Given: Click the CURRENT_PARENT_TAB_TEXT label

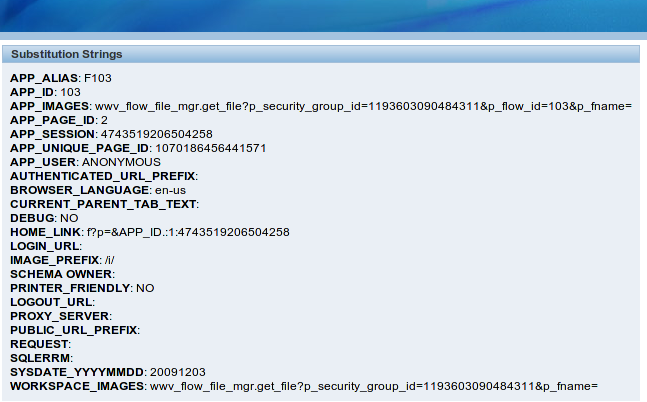Looking at the screenshot, I should point(104,204).
